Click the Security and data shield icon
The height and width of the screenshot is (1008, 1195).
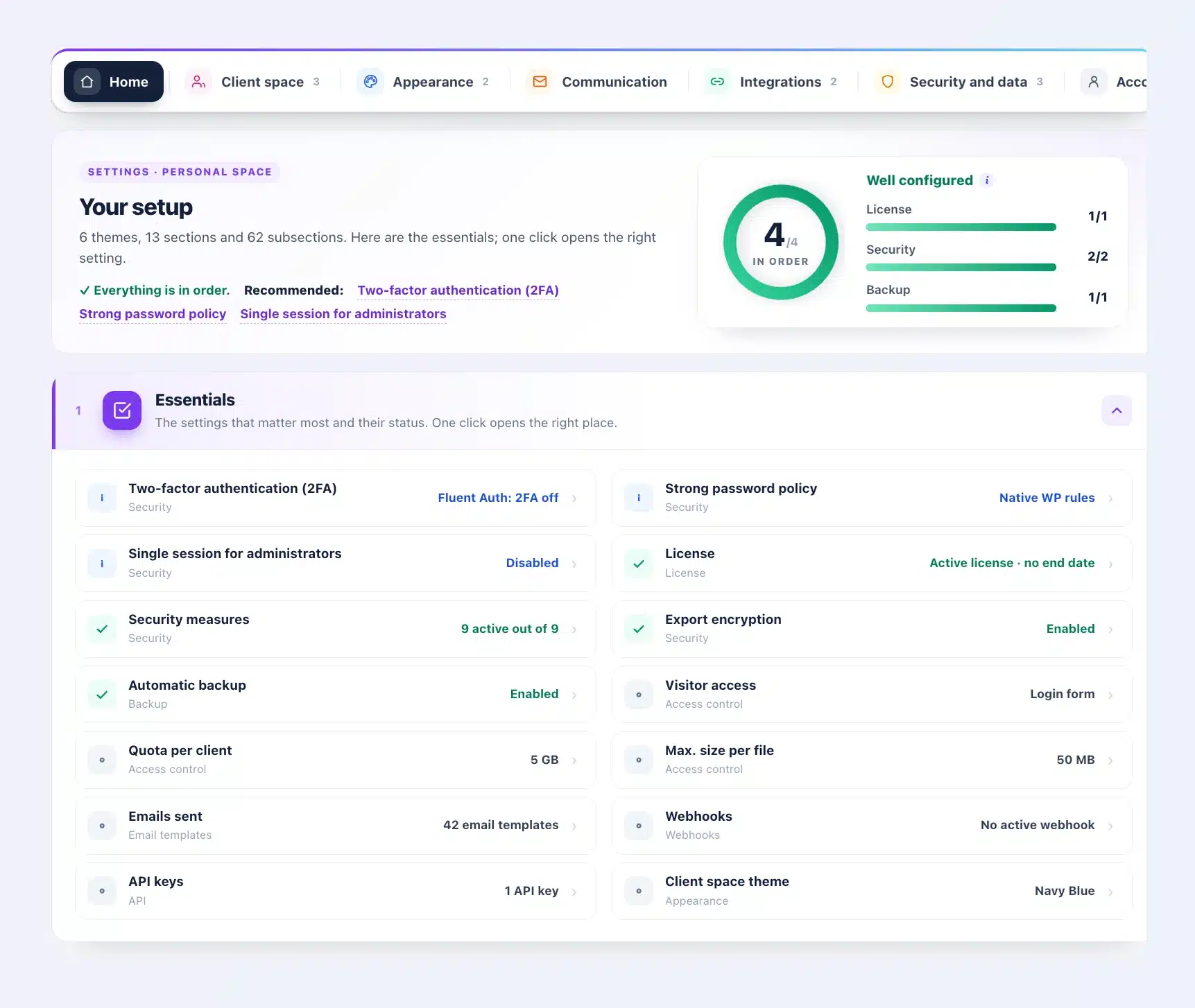pos(887,82)
